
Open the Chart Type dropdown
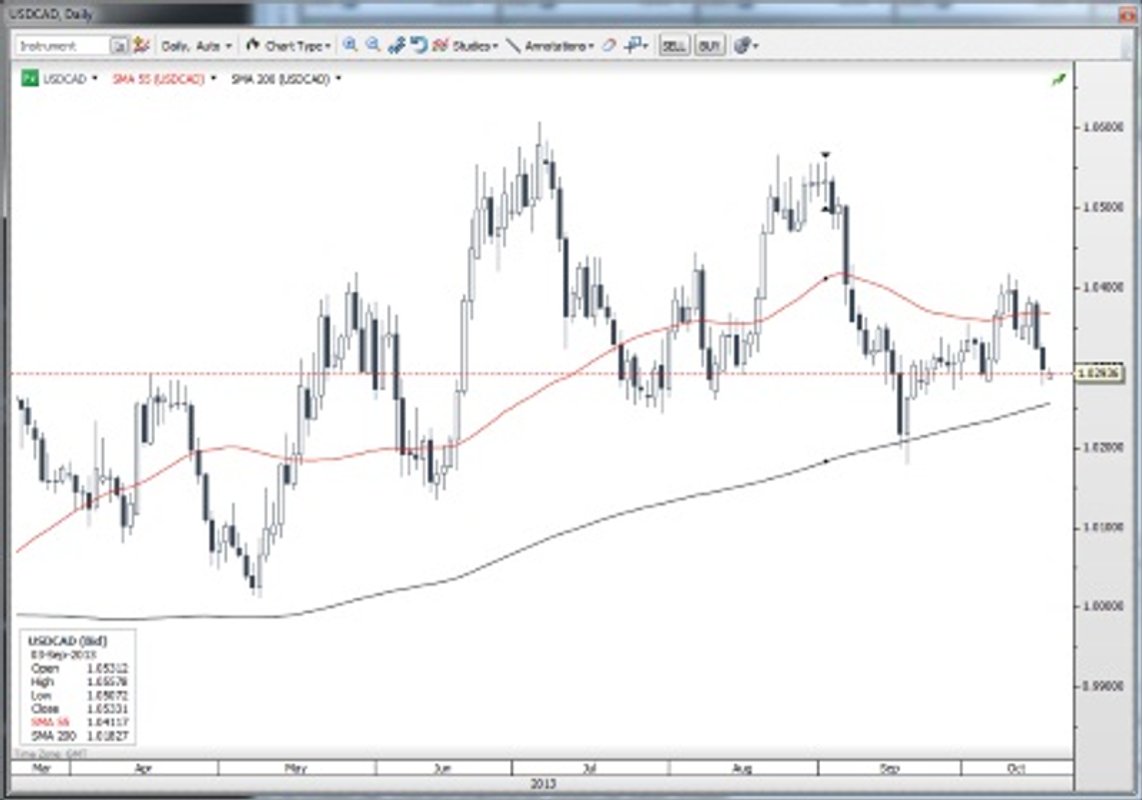(x=293, y=45)
